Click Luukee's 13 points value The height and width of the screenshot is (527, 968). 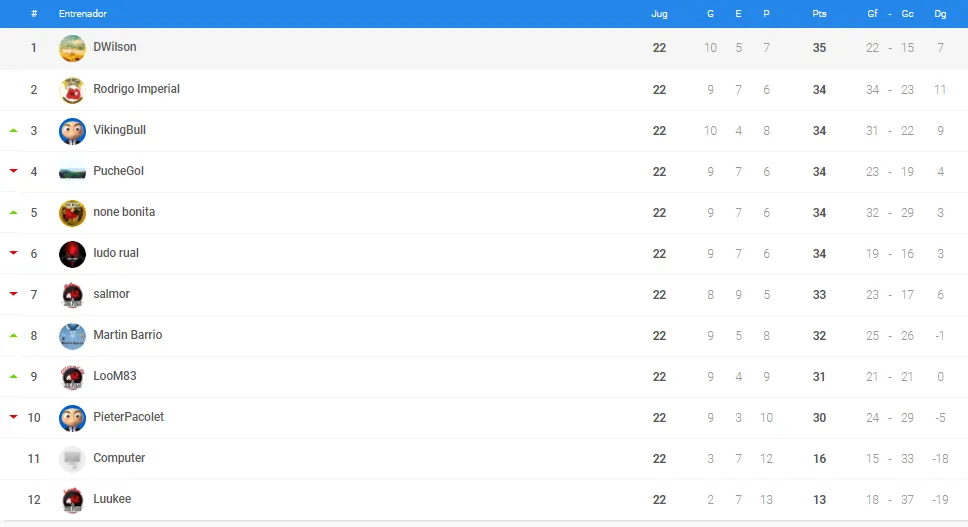point(819,500)
